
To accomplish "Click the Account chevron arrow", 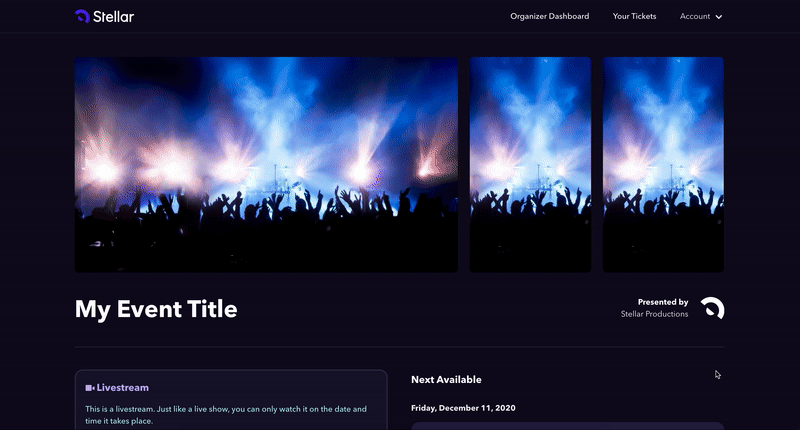I will coord(718,17).
